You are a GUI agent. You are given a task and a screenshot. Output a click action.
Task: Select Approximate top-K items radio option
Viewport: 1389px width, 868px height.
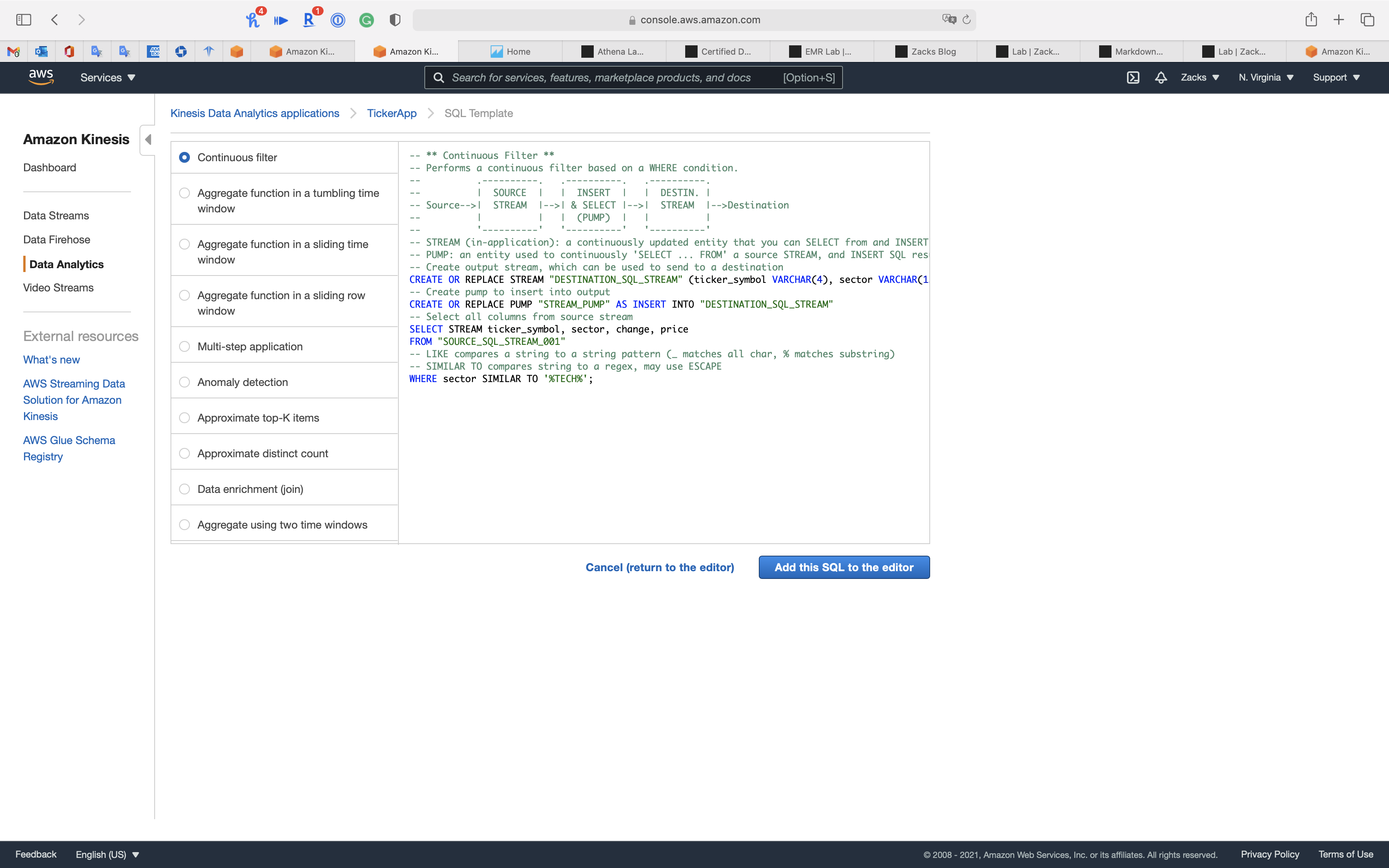[184, 417]
